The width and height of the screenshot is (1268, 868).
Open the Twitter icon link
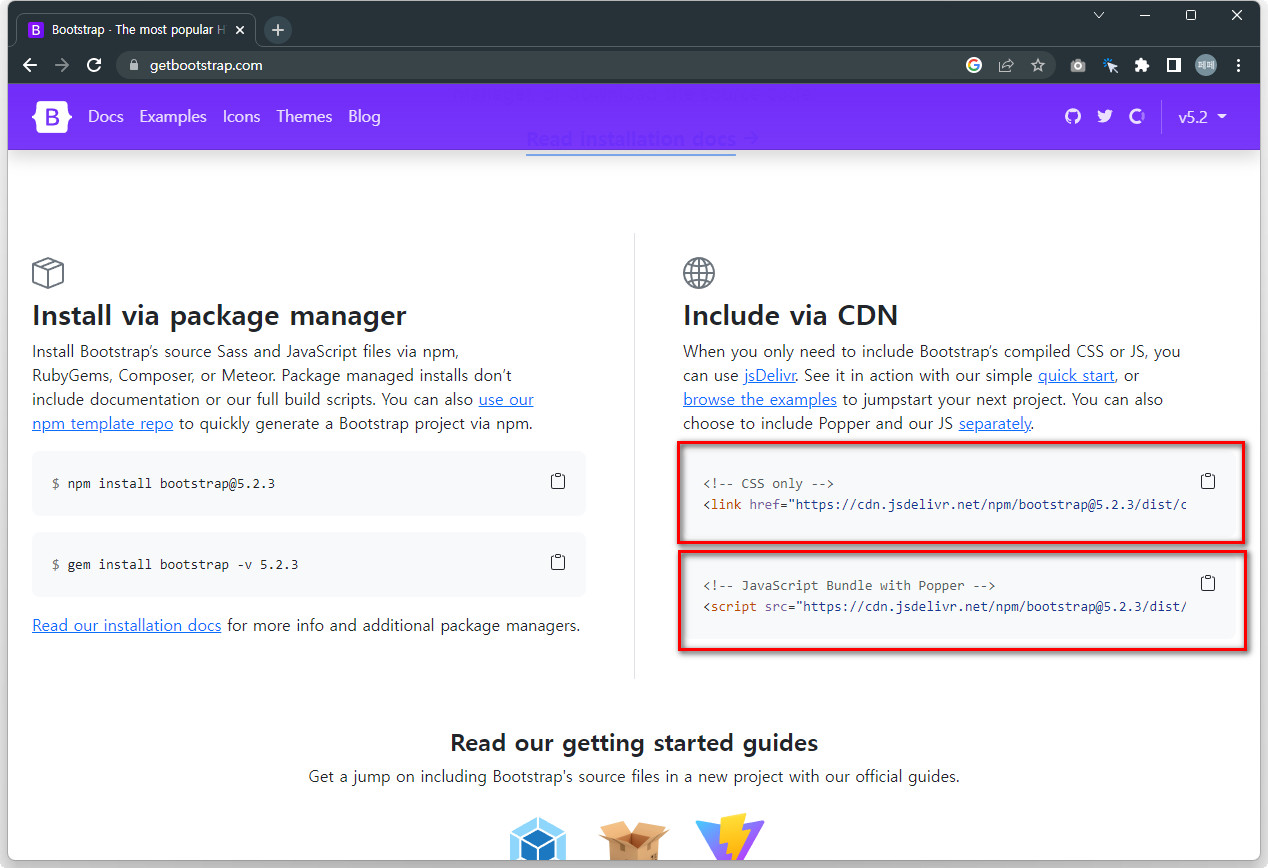tap(1105, 117)
